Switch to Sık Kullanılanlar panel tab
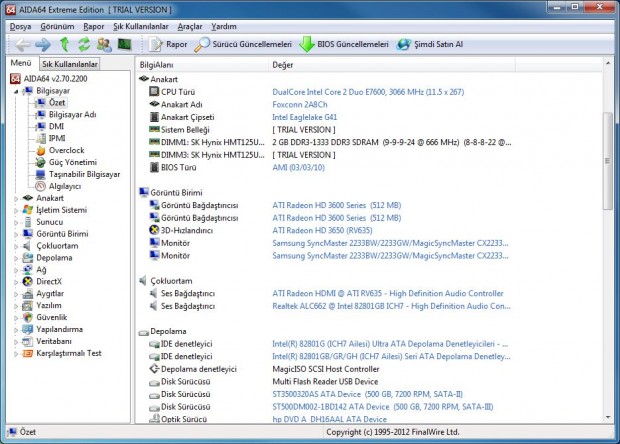620x444 pixels. coord(70,64)
